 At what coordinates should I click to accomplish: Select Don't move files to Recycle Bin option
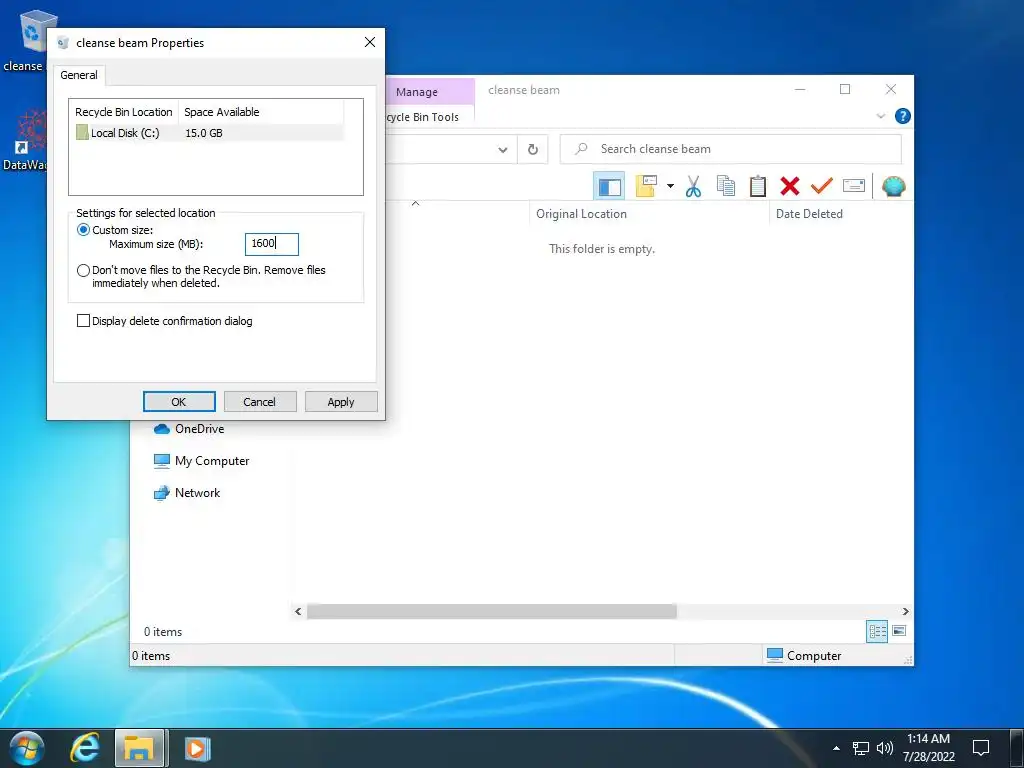(83, 270)
